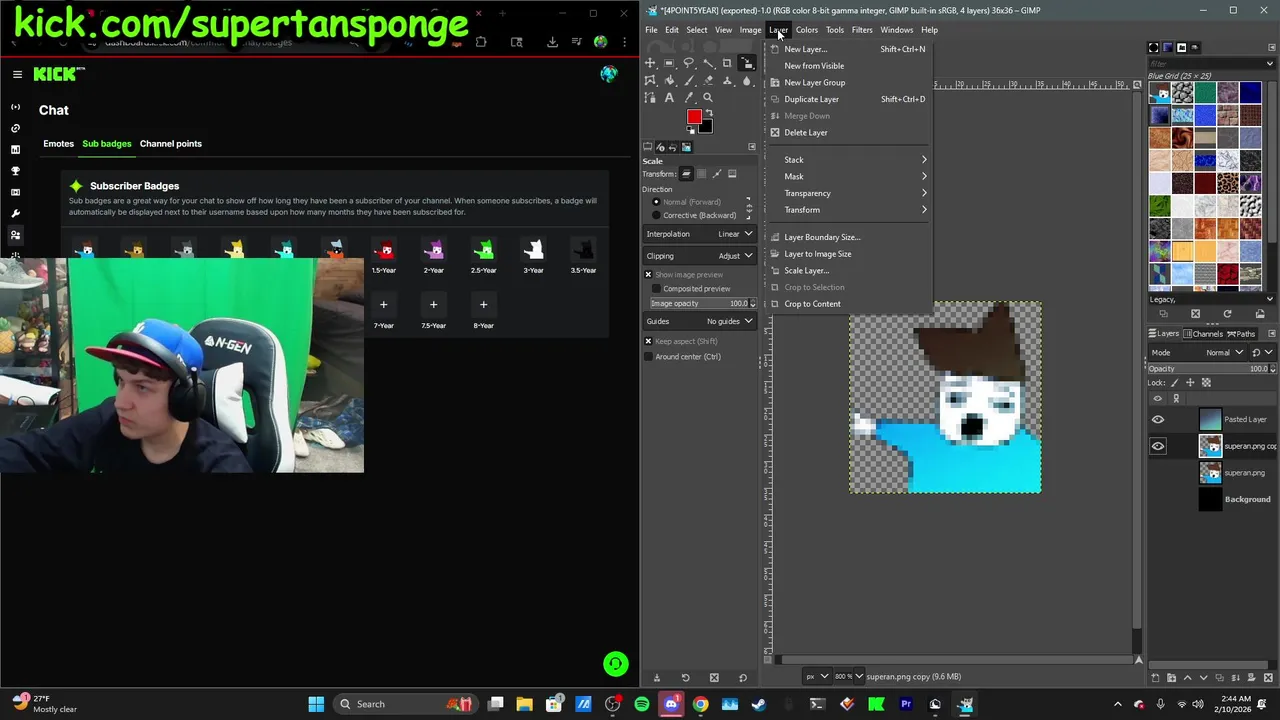Adjust the Image opacity slider

(704, 303)
